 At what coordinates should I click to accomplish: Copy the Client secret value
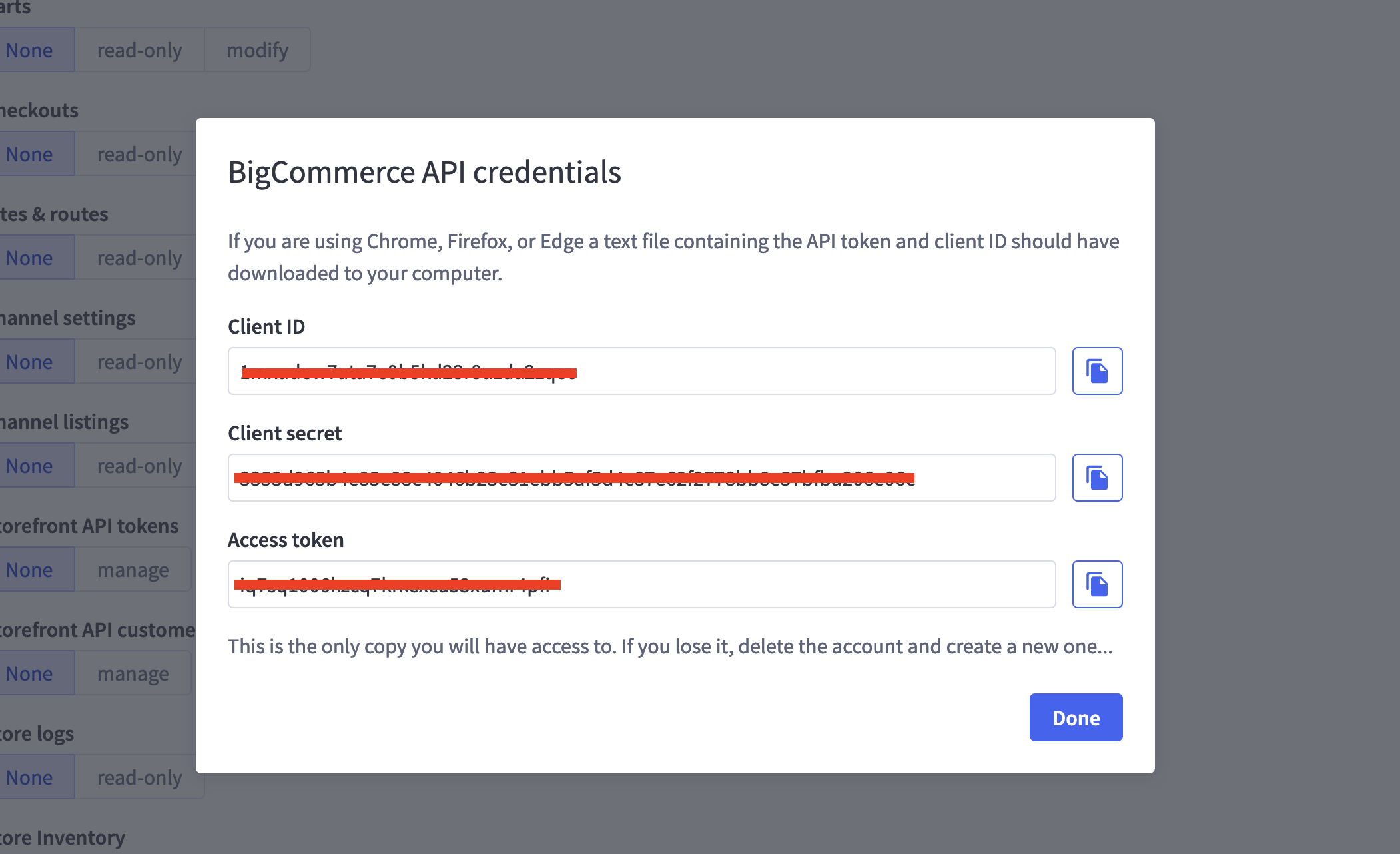click(x=1097, y=478)
